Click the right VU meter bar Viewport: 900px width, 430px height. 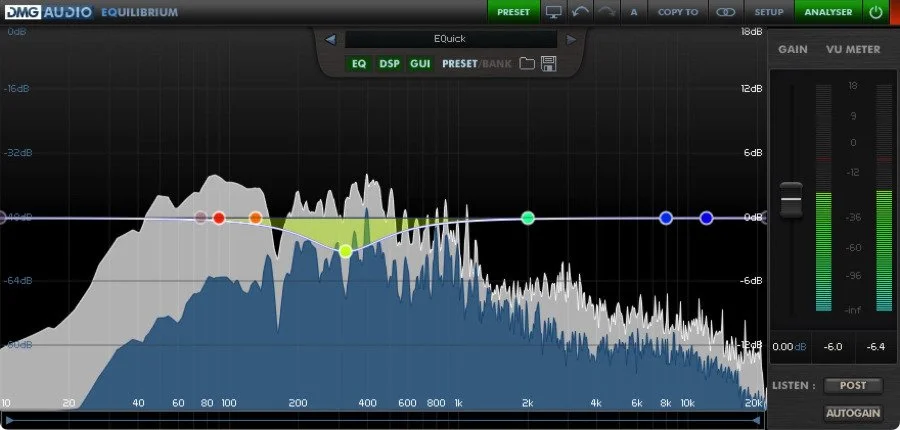coord(884,198)
